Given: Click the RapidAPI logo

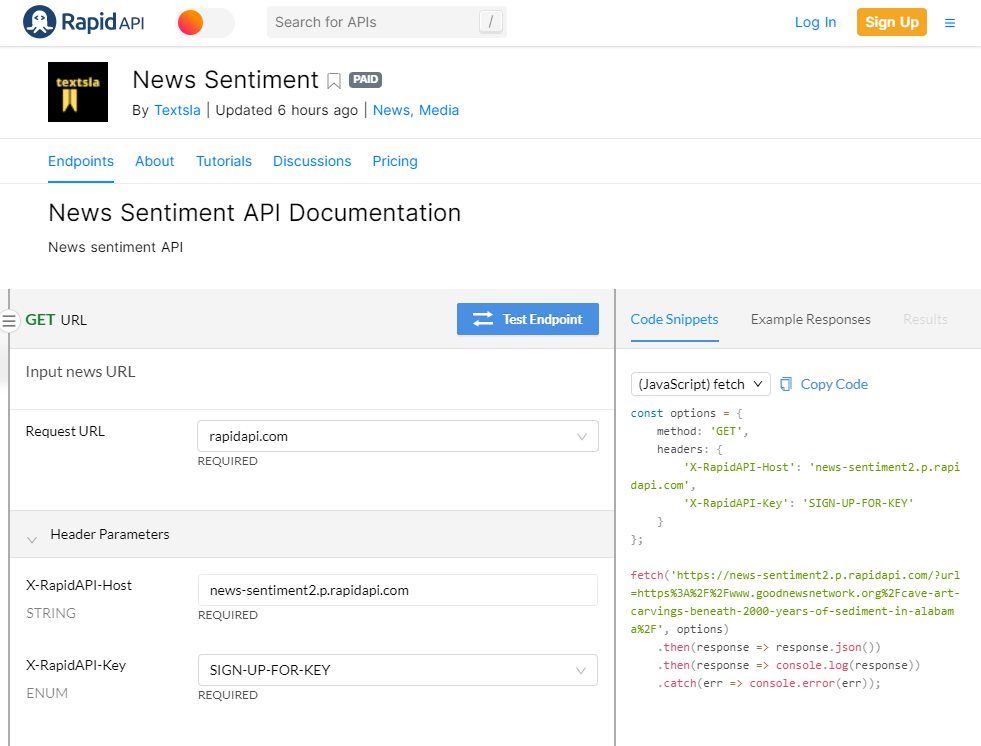Looking at the screenshot, I should [x=83, y=21].
